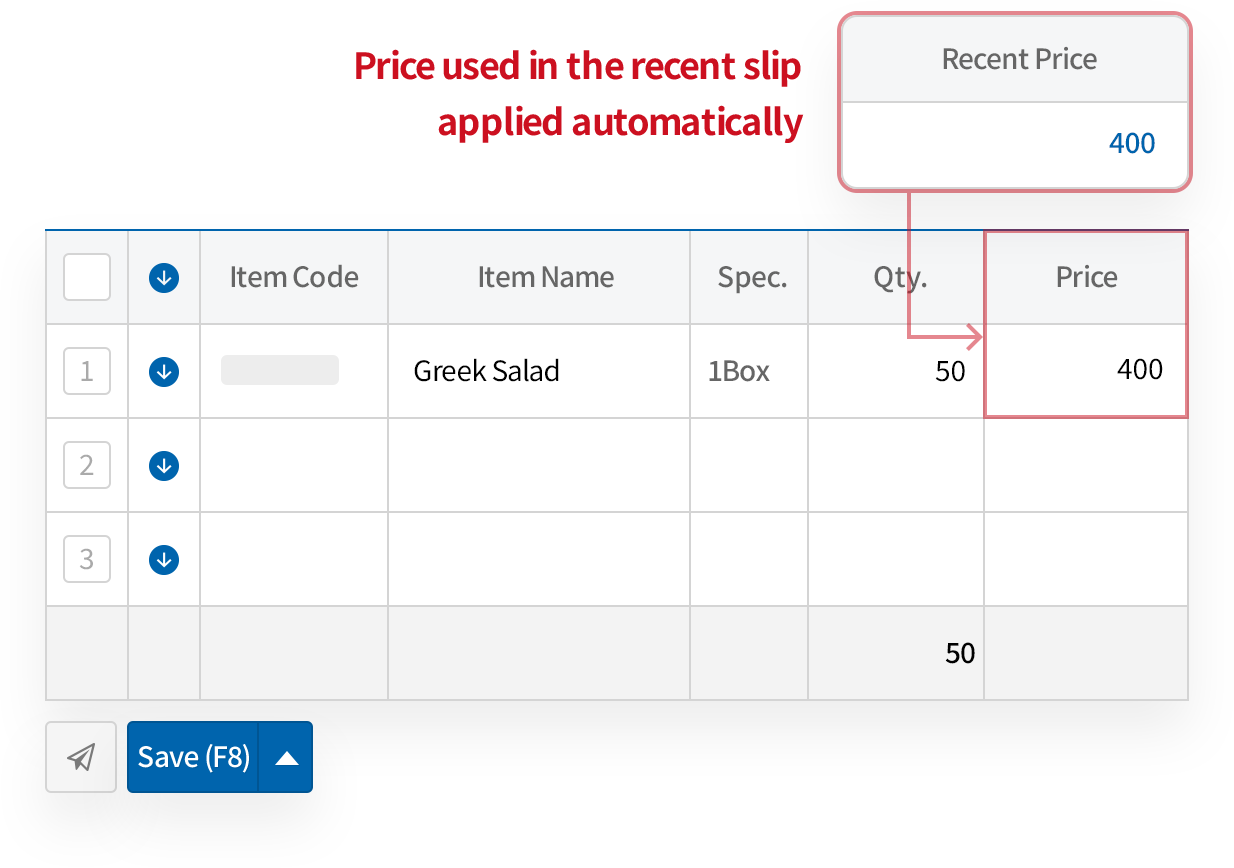Check the row selection box for Greek Salad
Viewport: 1234px width, 868px height.
tap(86, 371)
